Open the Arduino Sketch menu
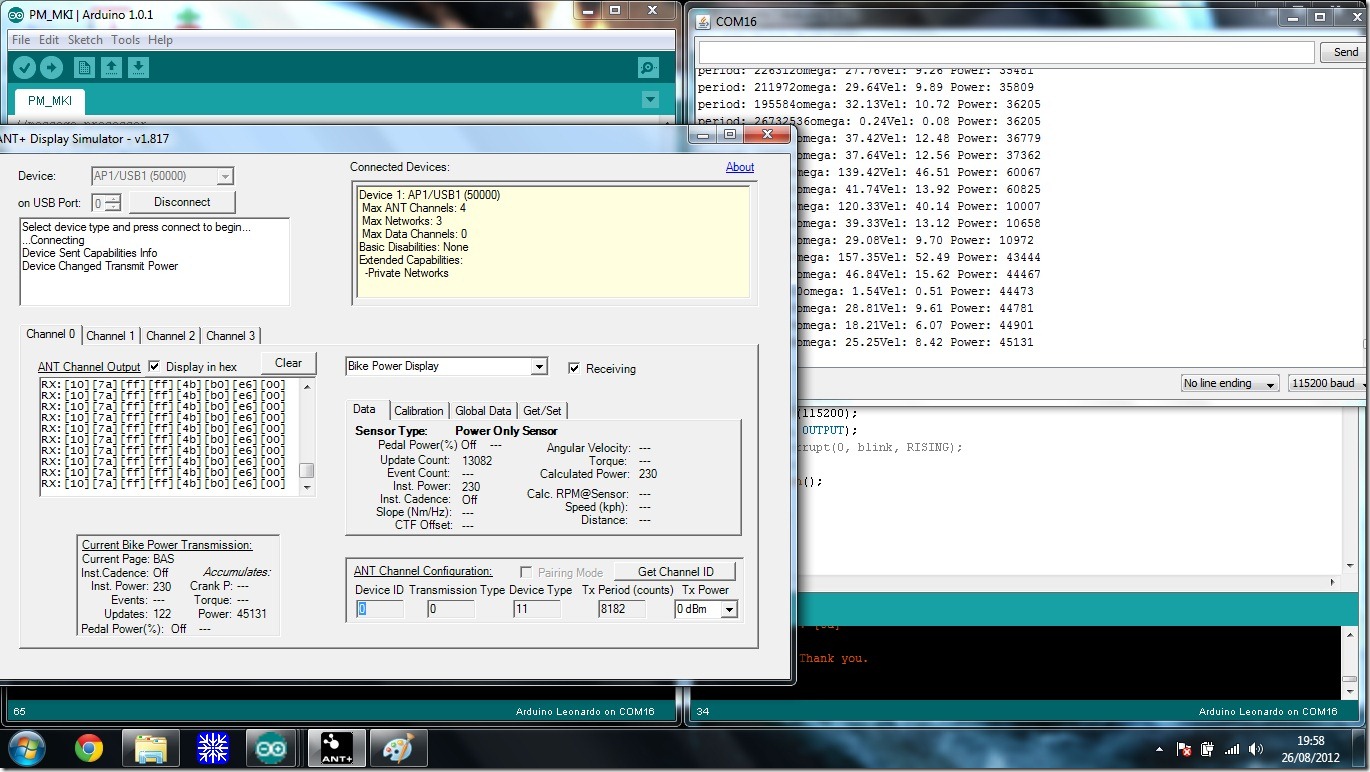Viewport: 1370px width, 772px height. (x=85, y=40)
